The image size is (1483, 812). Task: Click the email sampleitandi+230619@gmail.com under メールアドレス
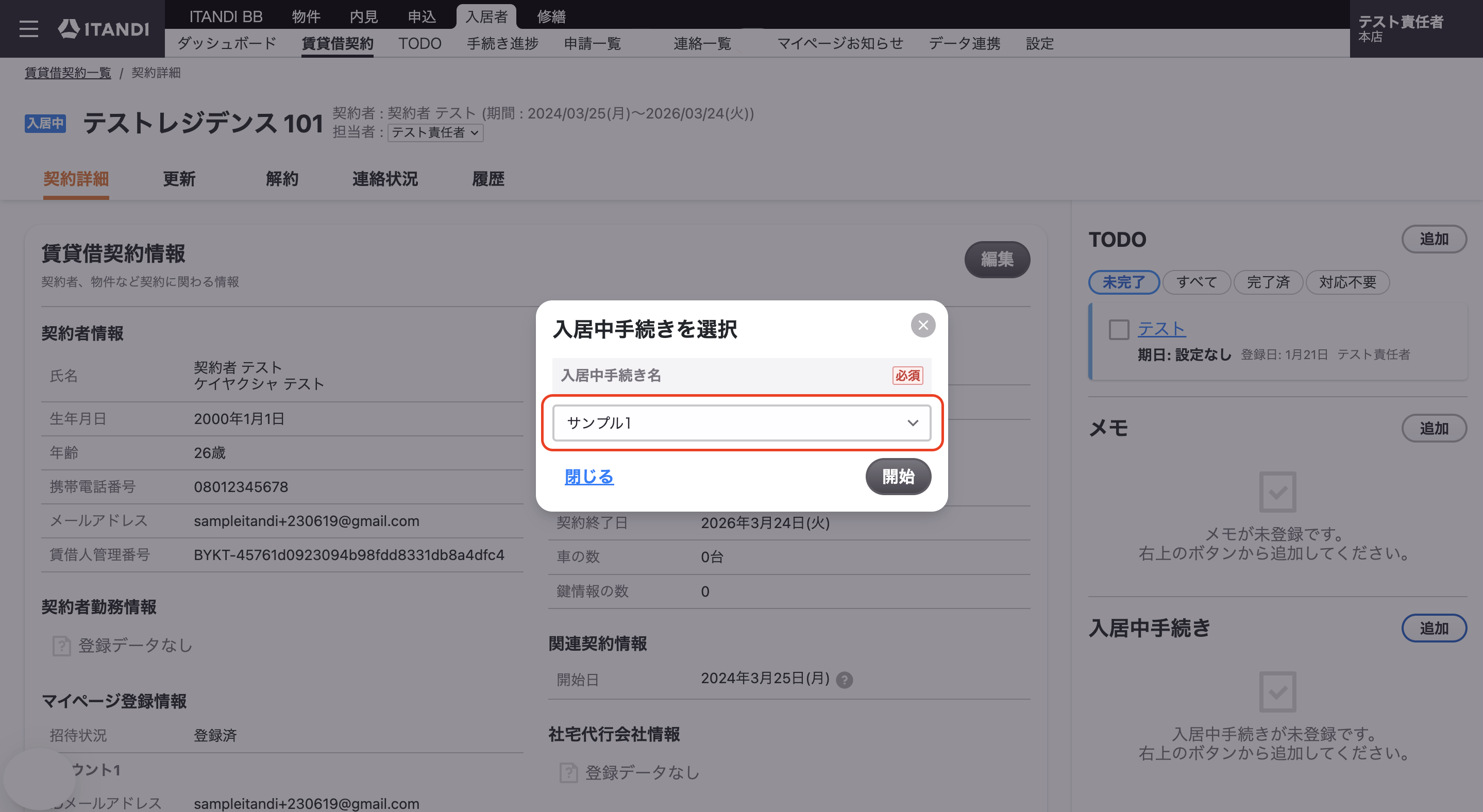(x=306, y=521)
